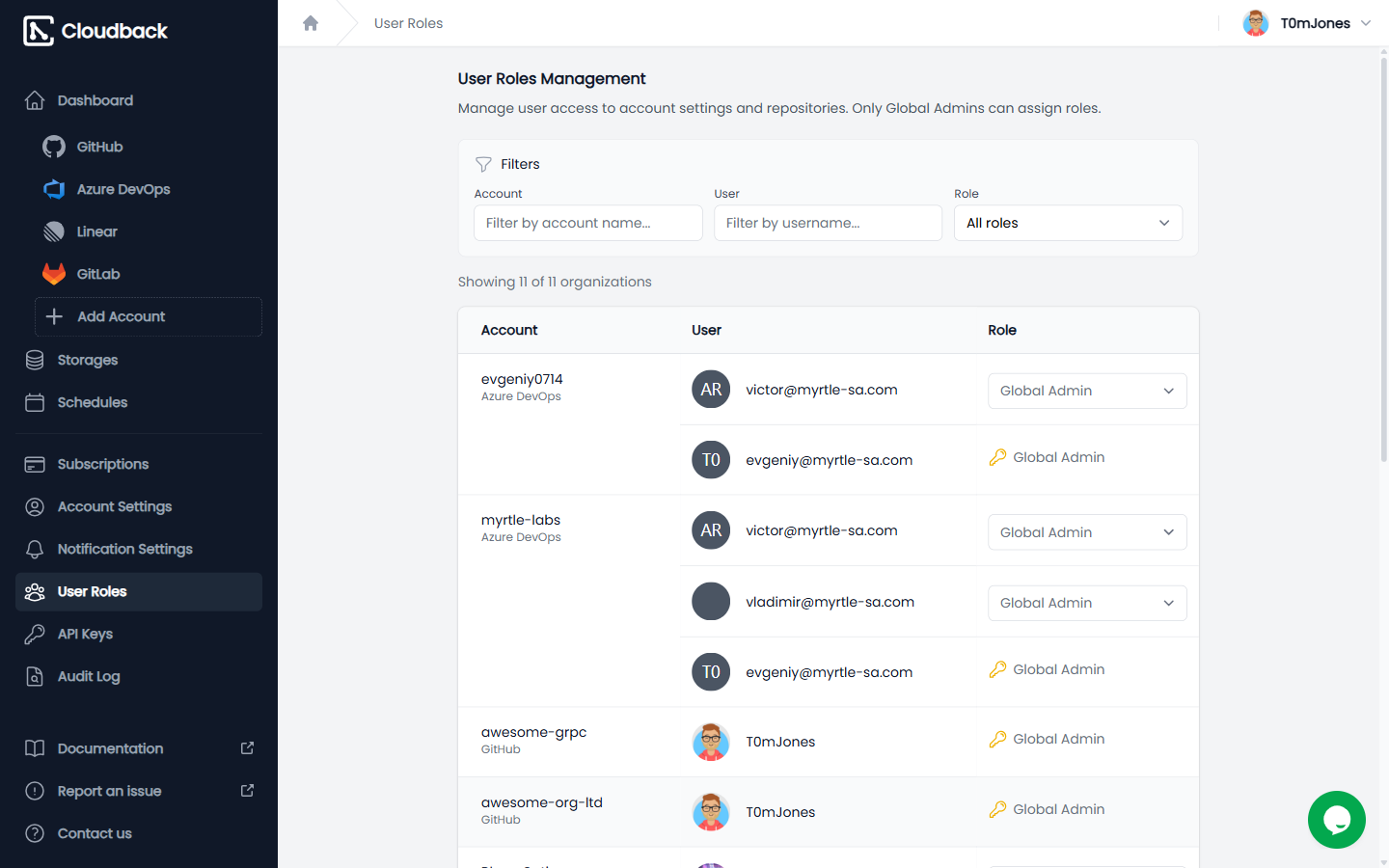Click the Report an issue external link icon
The width and height of the screenshot is (1389, 868).
coord(247,791)
